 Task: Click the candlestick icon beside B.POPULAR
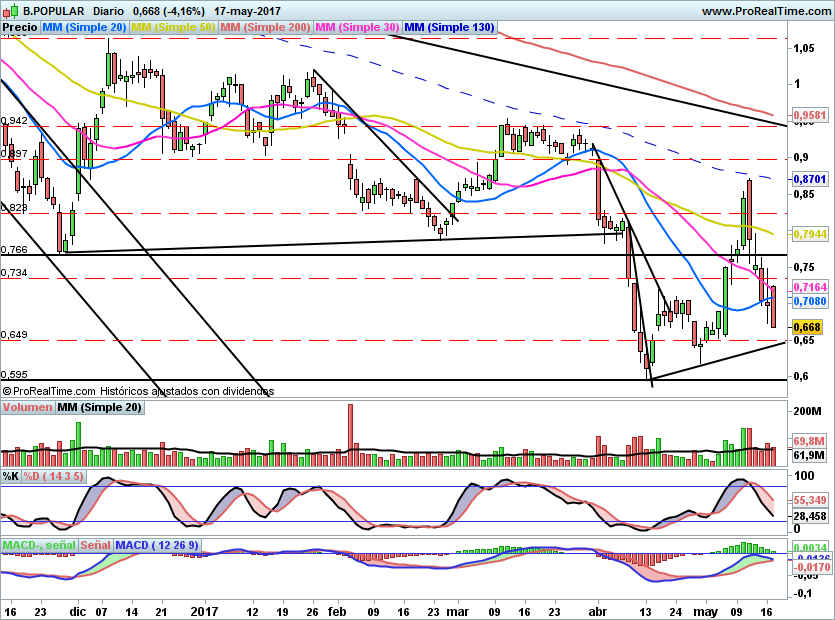(11, 10)
